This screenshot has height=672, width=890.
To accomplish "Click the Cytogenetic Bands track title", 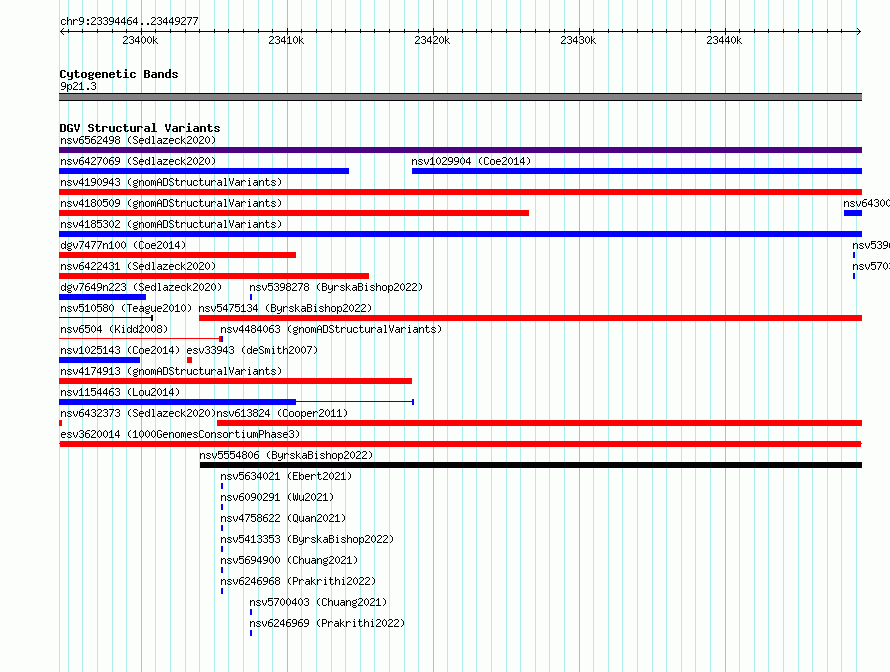I will tap(119, 74).
